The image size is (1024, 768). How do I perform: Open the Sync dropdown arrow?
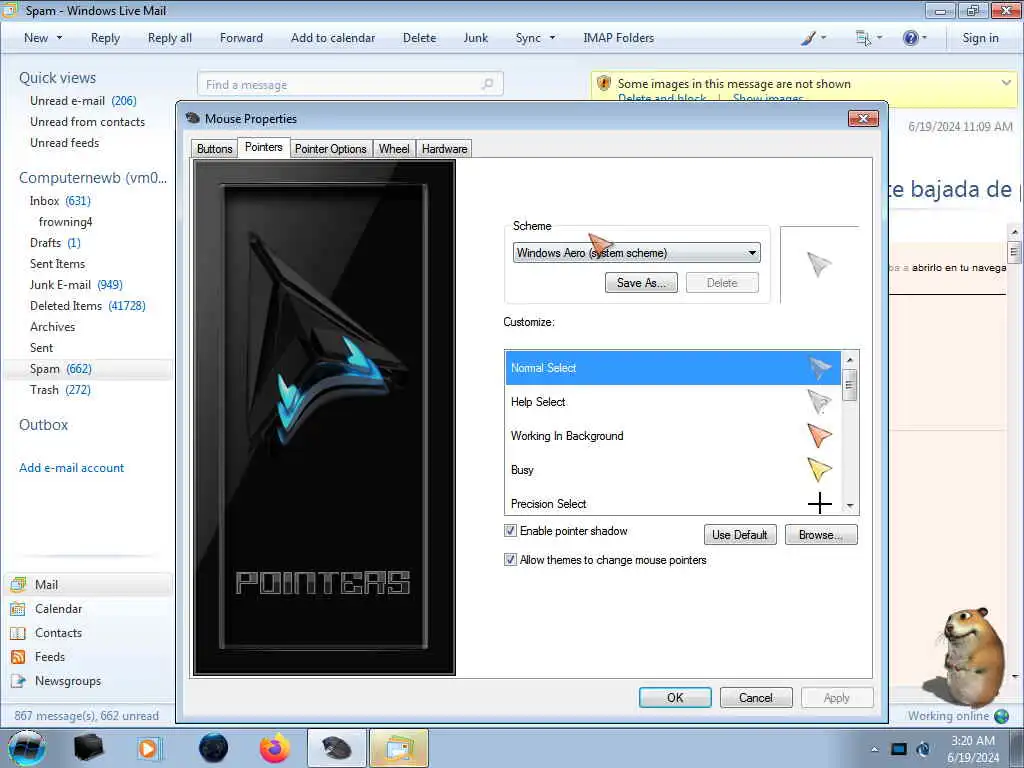(x=552, y=38)
